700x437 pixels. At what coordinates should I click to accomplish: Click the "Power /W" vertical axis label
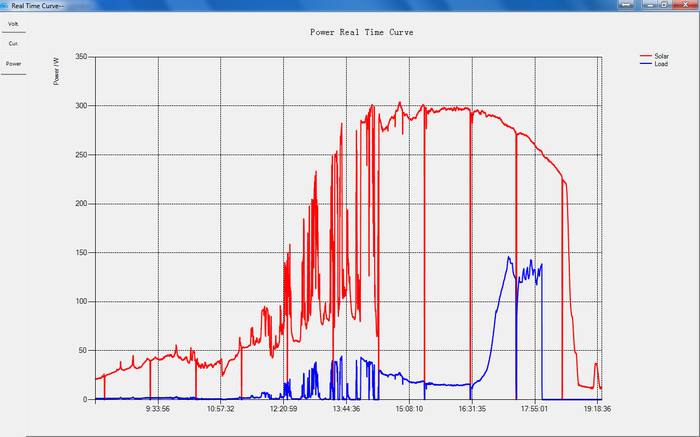tap(57, 69)
